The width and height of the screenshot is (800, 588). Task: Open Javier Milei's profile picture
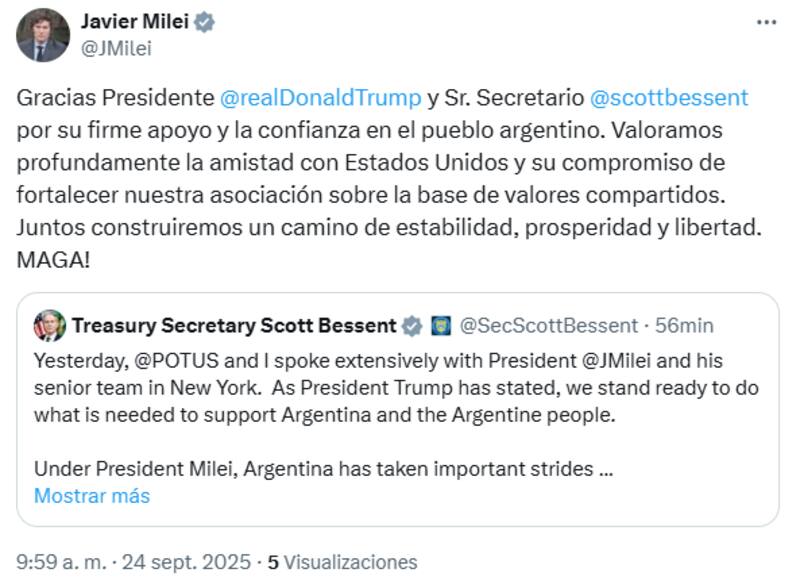tap(43, 35)
